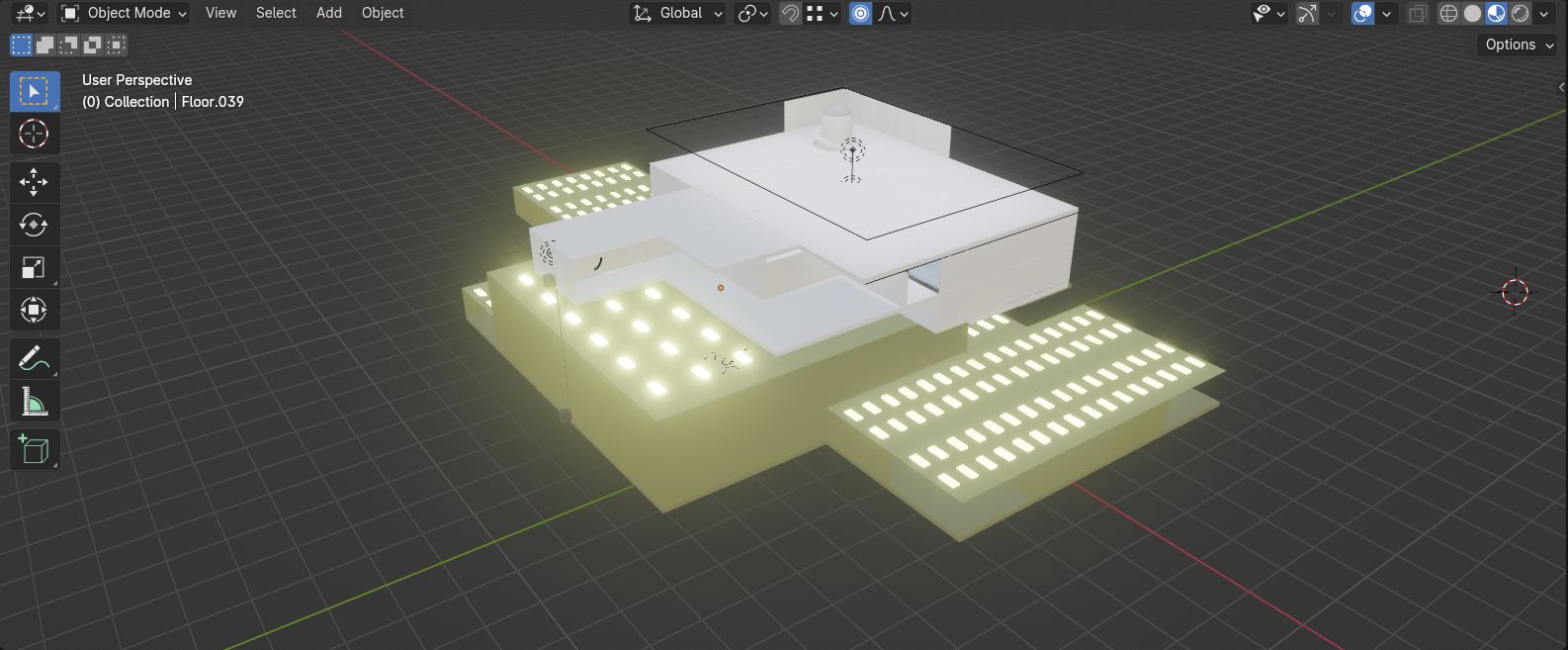This screenshot has height=650, width=1568.
Task: Toggle snapping magnet icon
Action: coord(790,13)
